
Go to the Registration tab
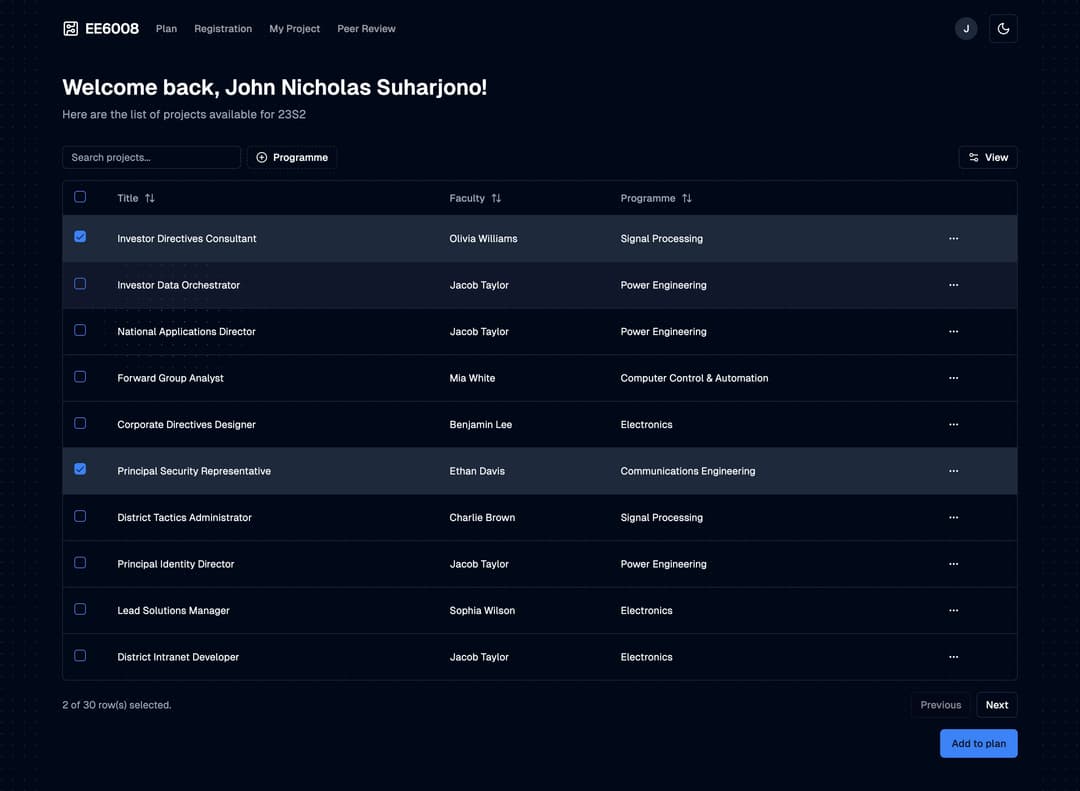coord(223,29)
